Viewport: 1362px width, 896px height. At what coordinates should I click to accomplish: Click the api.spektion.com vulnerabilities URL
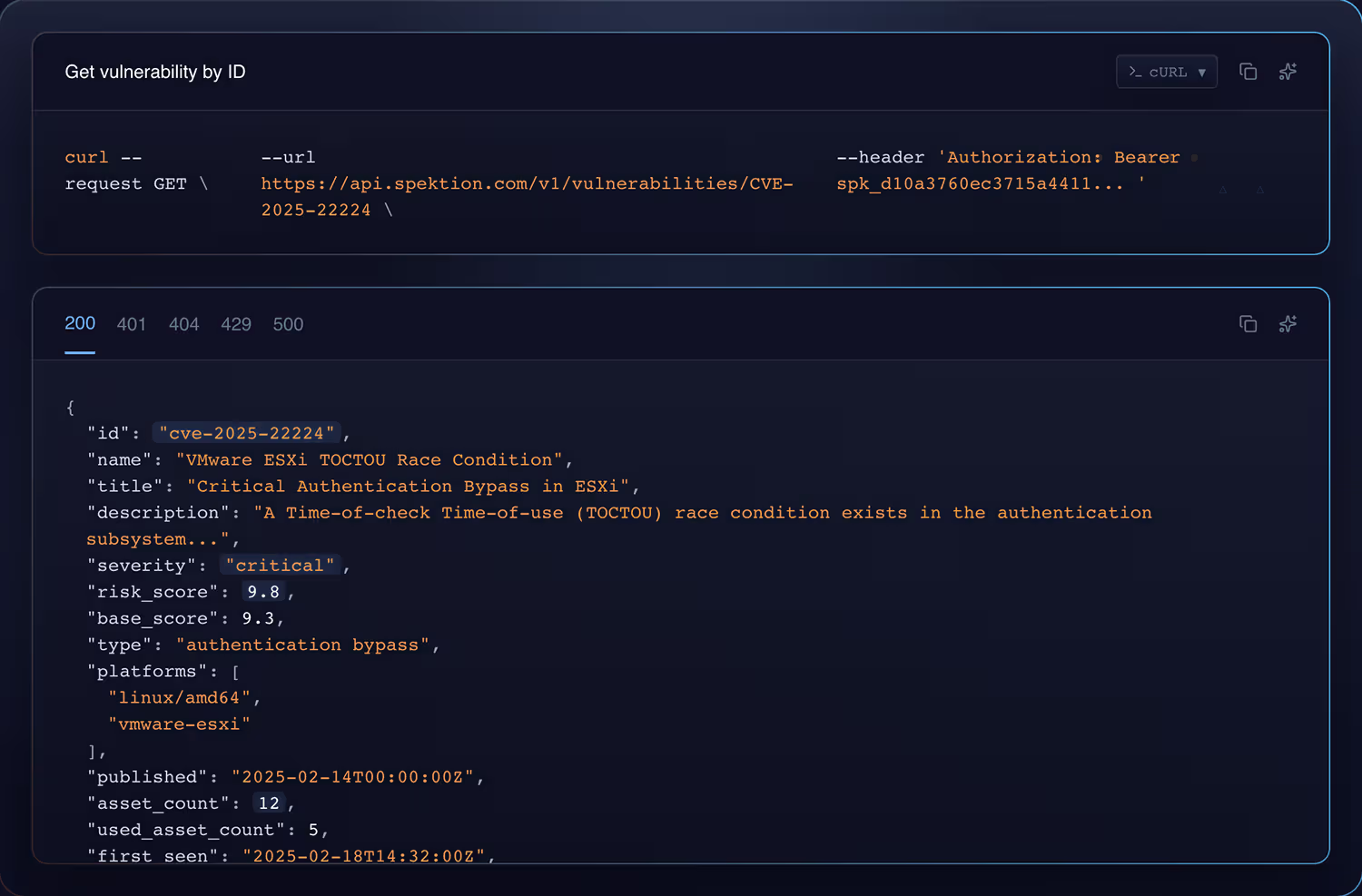(527, 183)
